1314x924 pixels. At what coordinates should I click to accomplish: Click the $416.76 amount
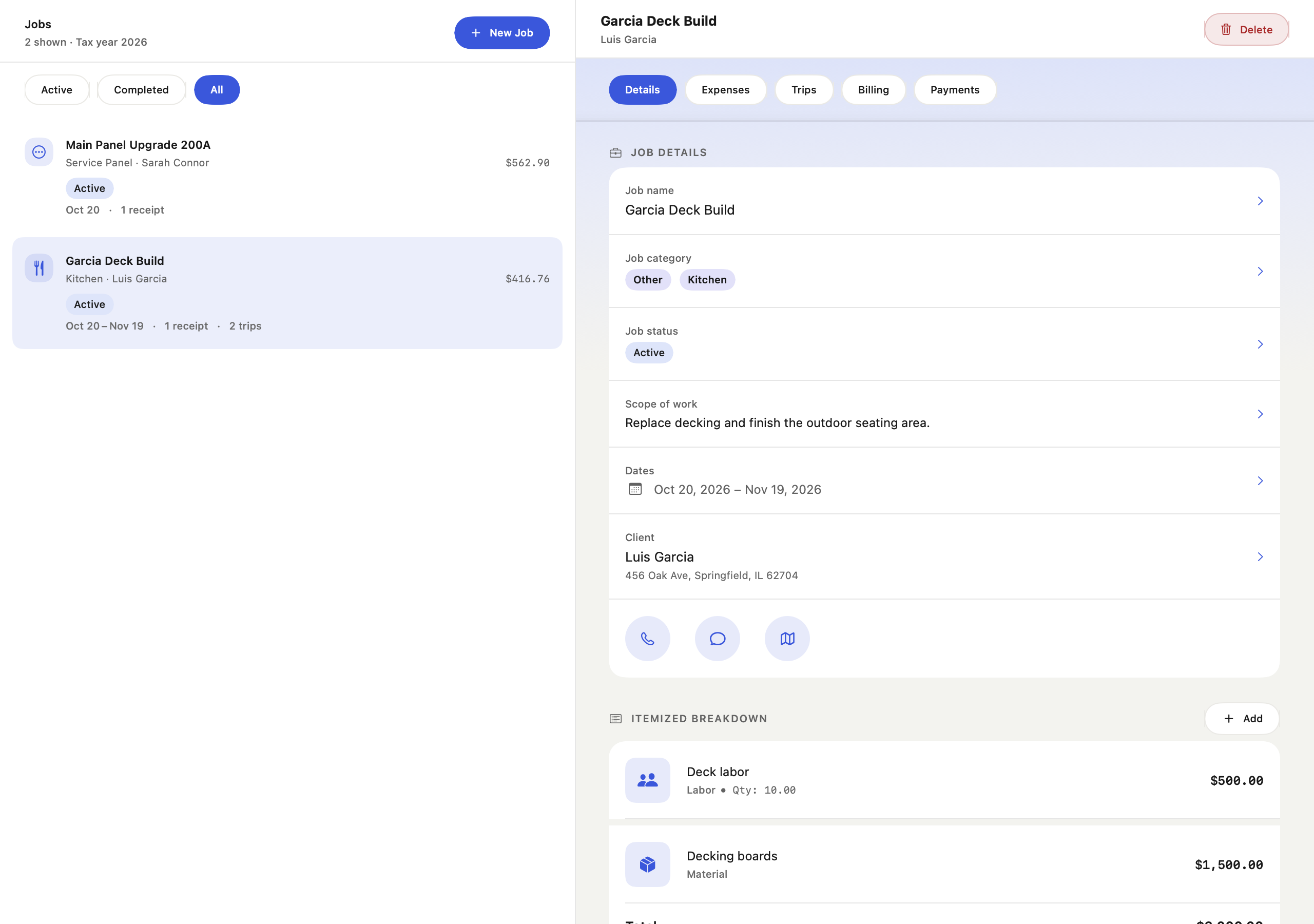pyautogui.click(x=527, y=279)
